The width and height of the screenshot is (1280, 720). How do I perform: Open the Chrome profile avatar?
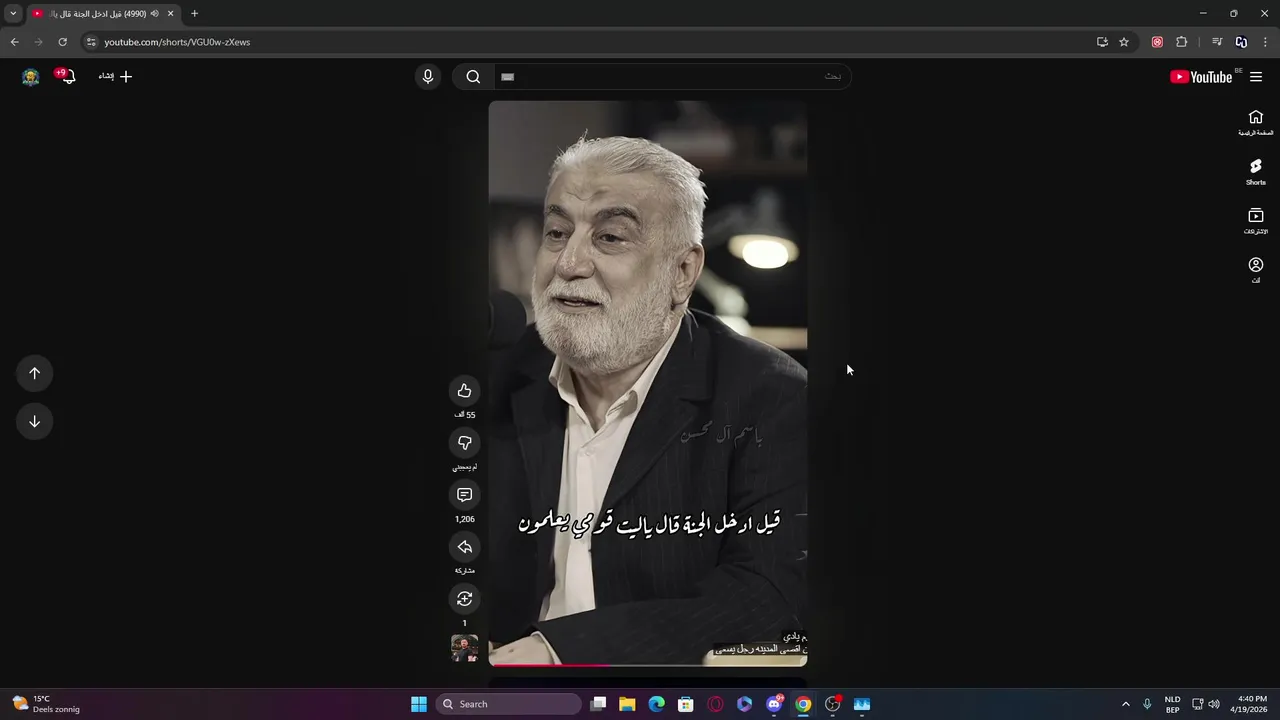pyautogui.click(x=1241, y=42)
